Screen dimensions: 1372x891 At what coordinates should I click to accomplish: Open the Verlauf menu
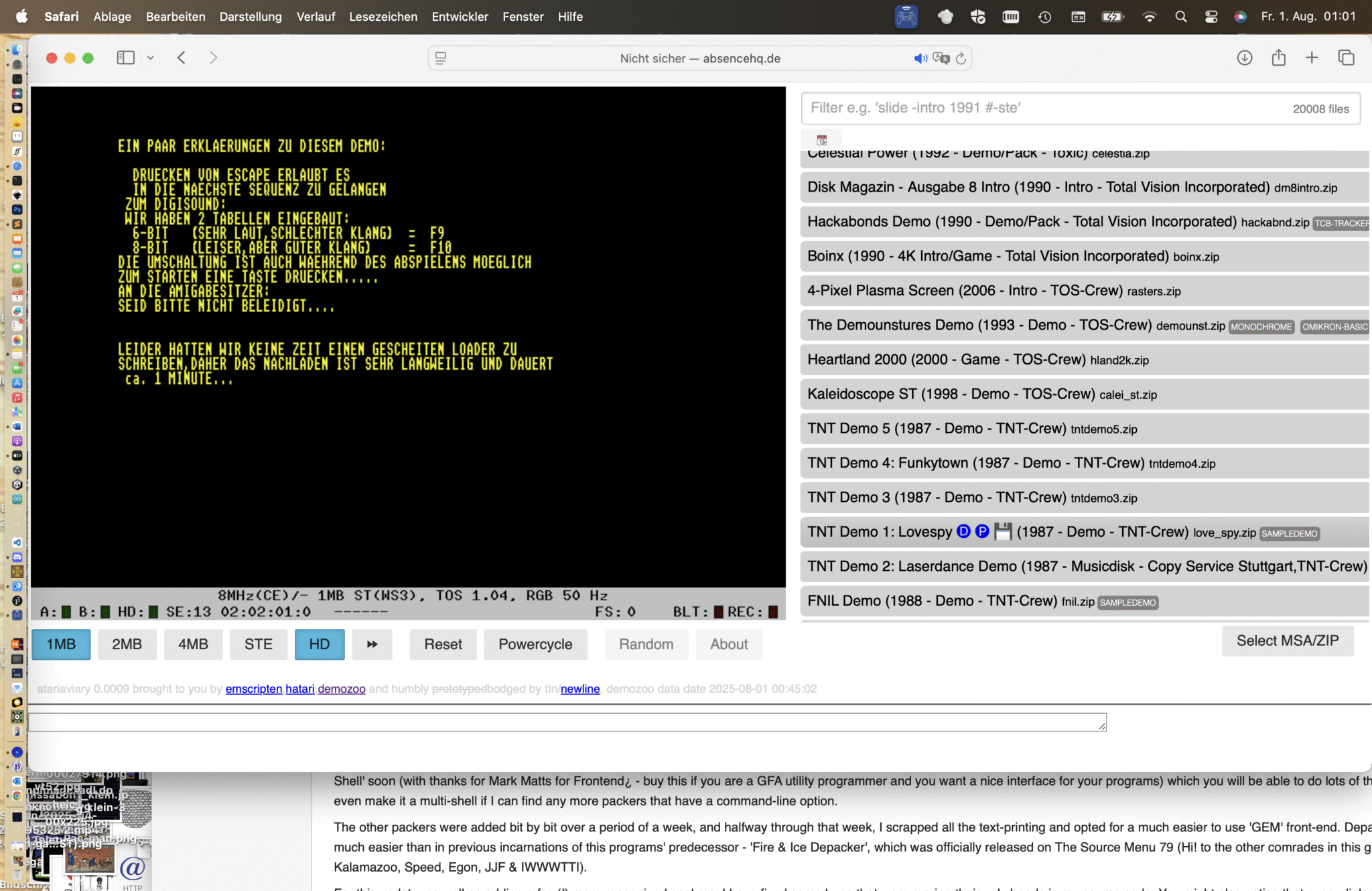[316, 17]
